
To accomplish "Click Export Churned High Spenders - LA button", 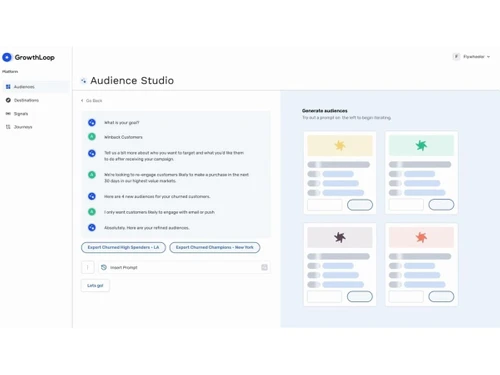I will point(123,247).
